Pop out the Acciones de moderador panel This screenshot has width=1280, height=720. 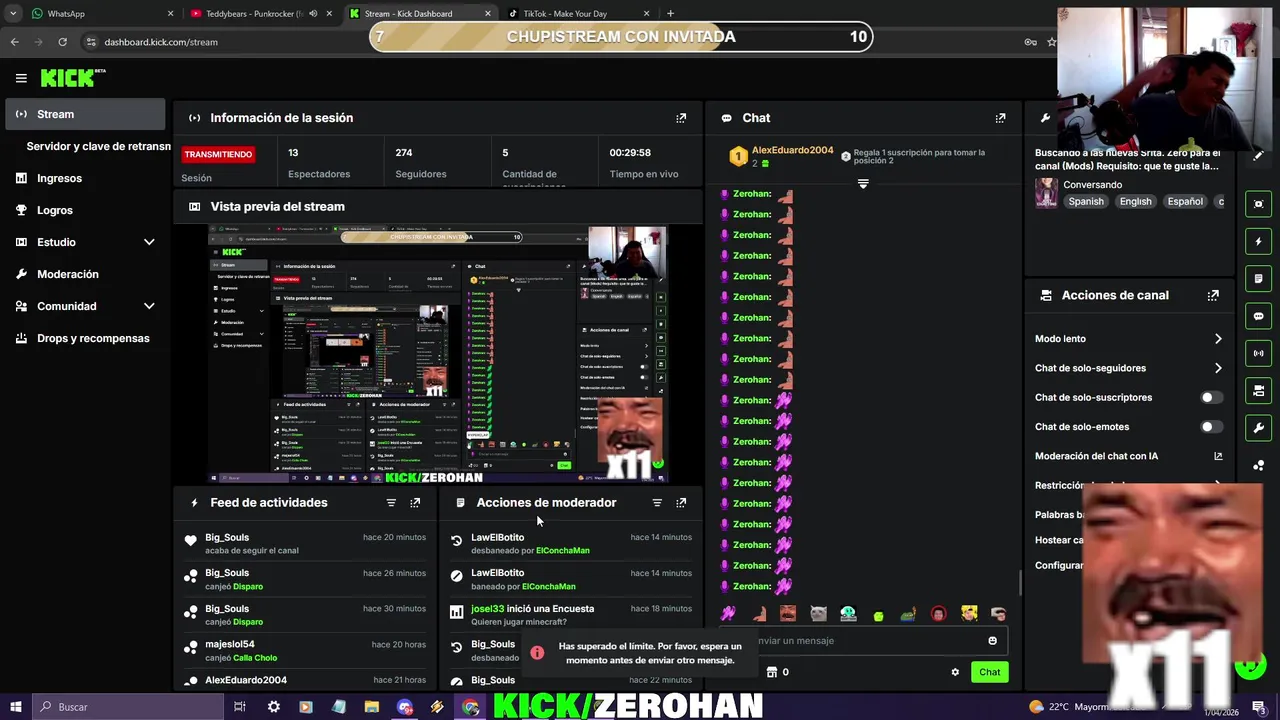click(681, 503)
